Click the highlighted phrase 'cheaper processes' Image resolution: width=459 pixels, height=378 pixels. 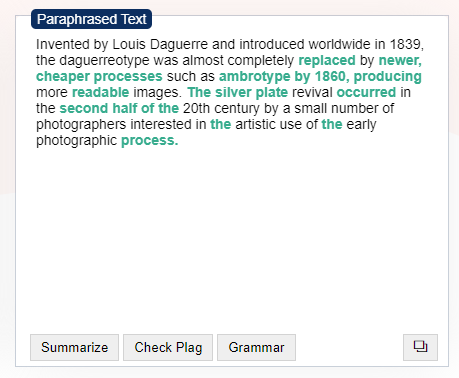tap(99, 76)
